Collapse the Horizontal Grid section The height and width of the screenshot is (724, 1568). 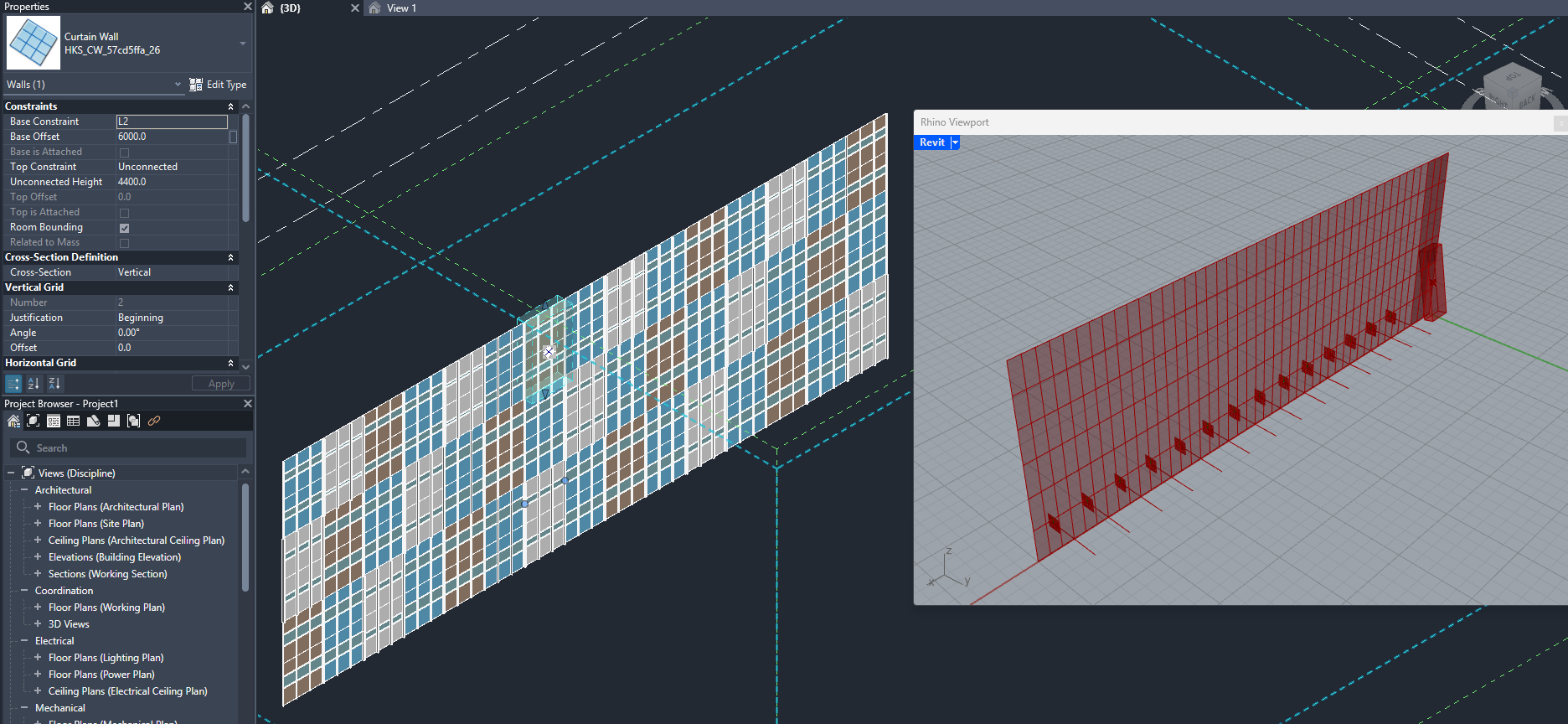[x=230, y=363]
